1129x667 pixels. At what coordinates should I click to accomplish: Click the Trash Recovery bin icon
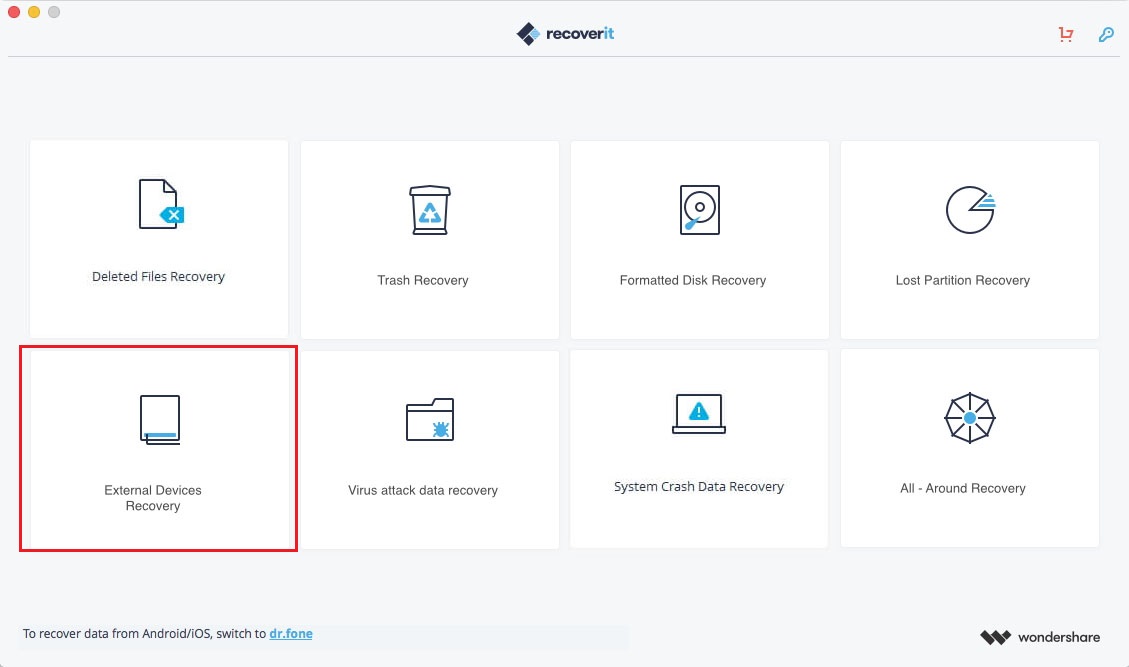pyautogui.click(x=430, y=210)
